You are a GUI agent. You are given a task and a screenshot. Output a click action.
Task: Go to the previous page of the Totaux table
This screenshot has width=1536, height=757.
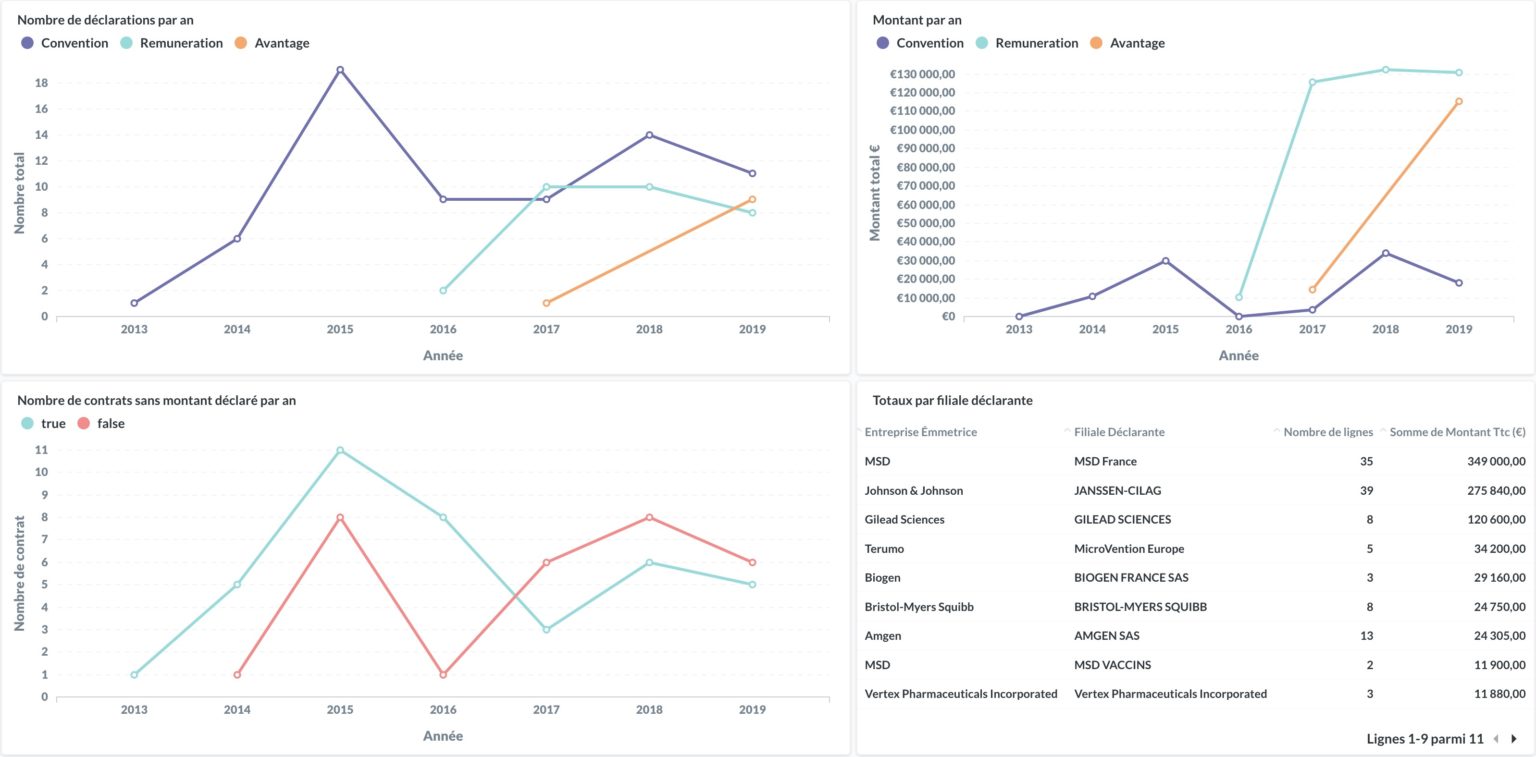[1496, 739]
